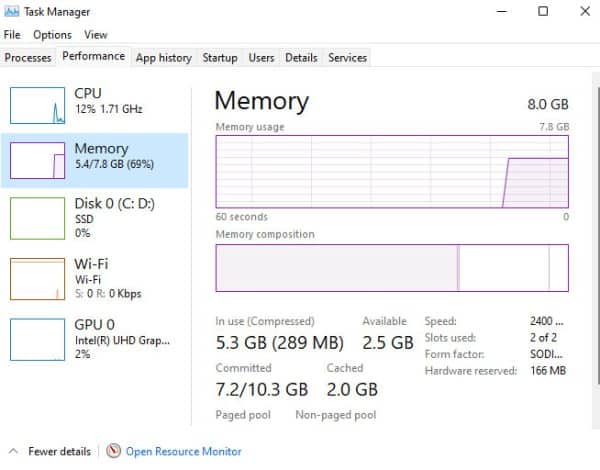
Task: Switch to the Processes tab
Action: coord(28,58)
